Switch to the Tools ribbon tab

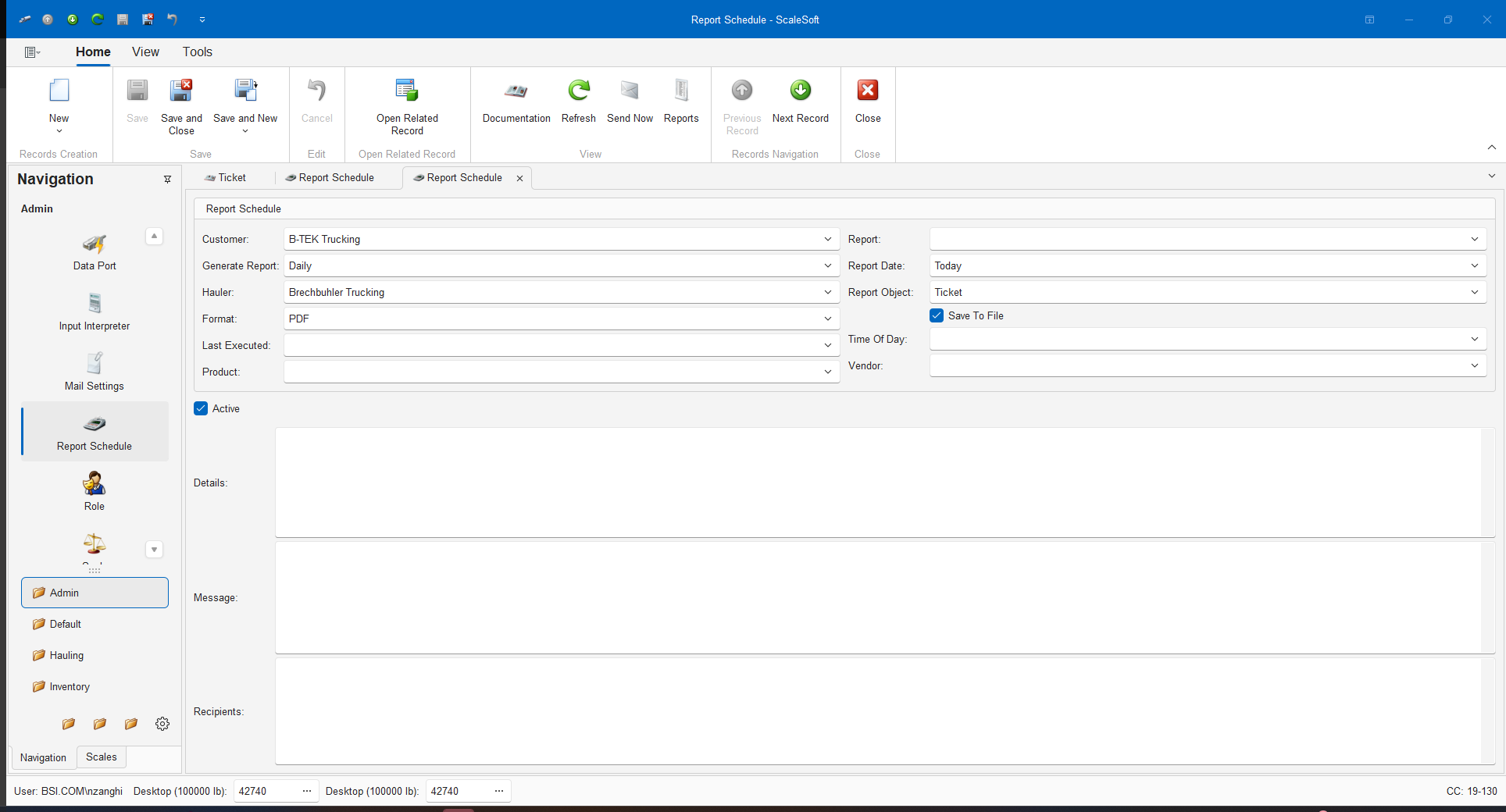(198, 52)
